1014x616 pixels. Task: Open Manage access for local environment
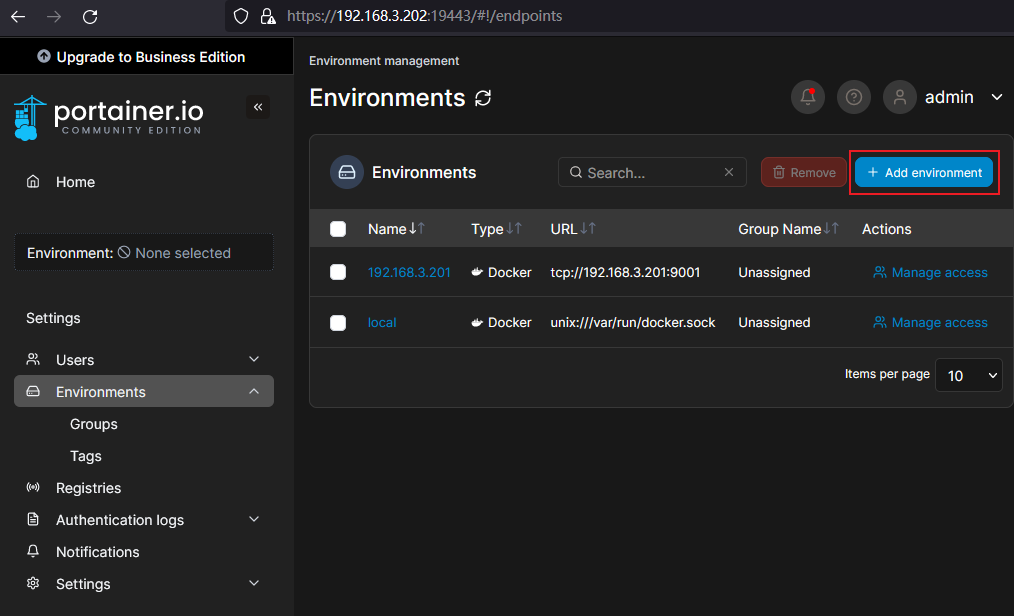930,322
